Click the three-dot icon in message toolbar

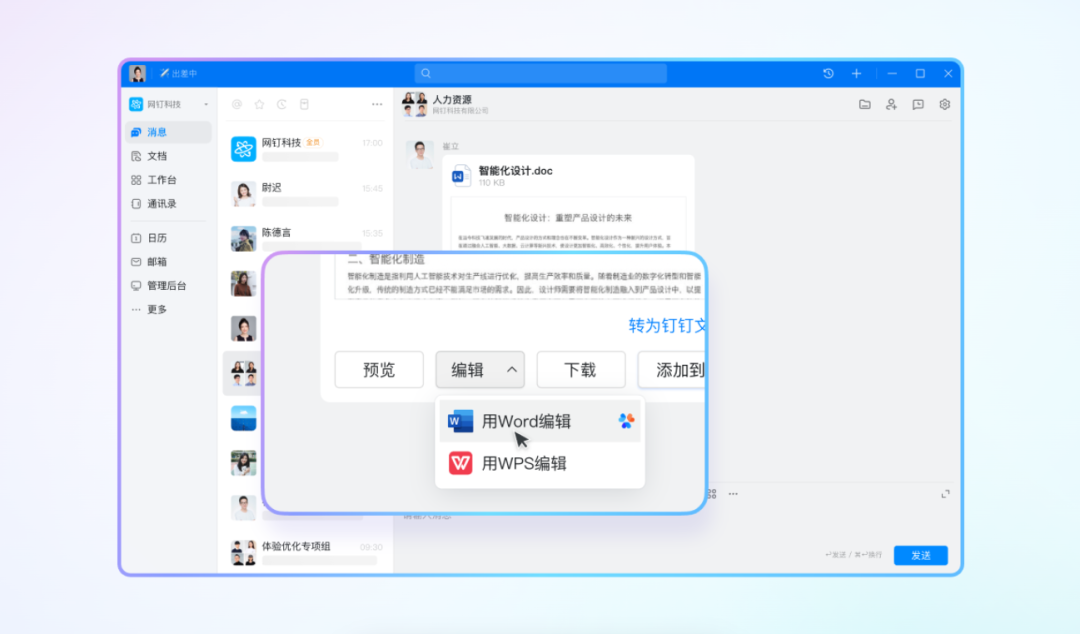[x=733, y=494]
